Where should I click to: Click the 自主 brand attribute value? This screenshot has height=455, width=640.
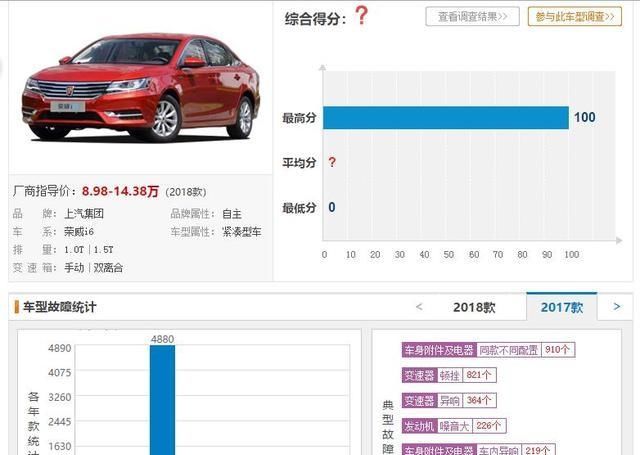[x=232, y=214]
